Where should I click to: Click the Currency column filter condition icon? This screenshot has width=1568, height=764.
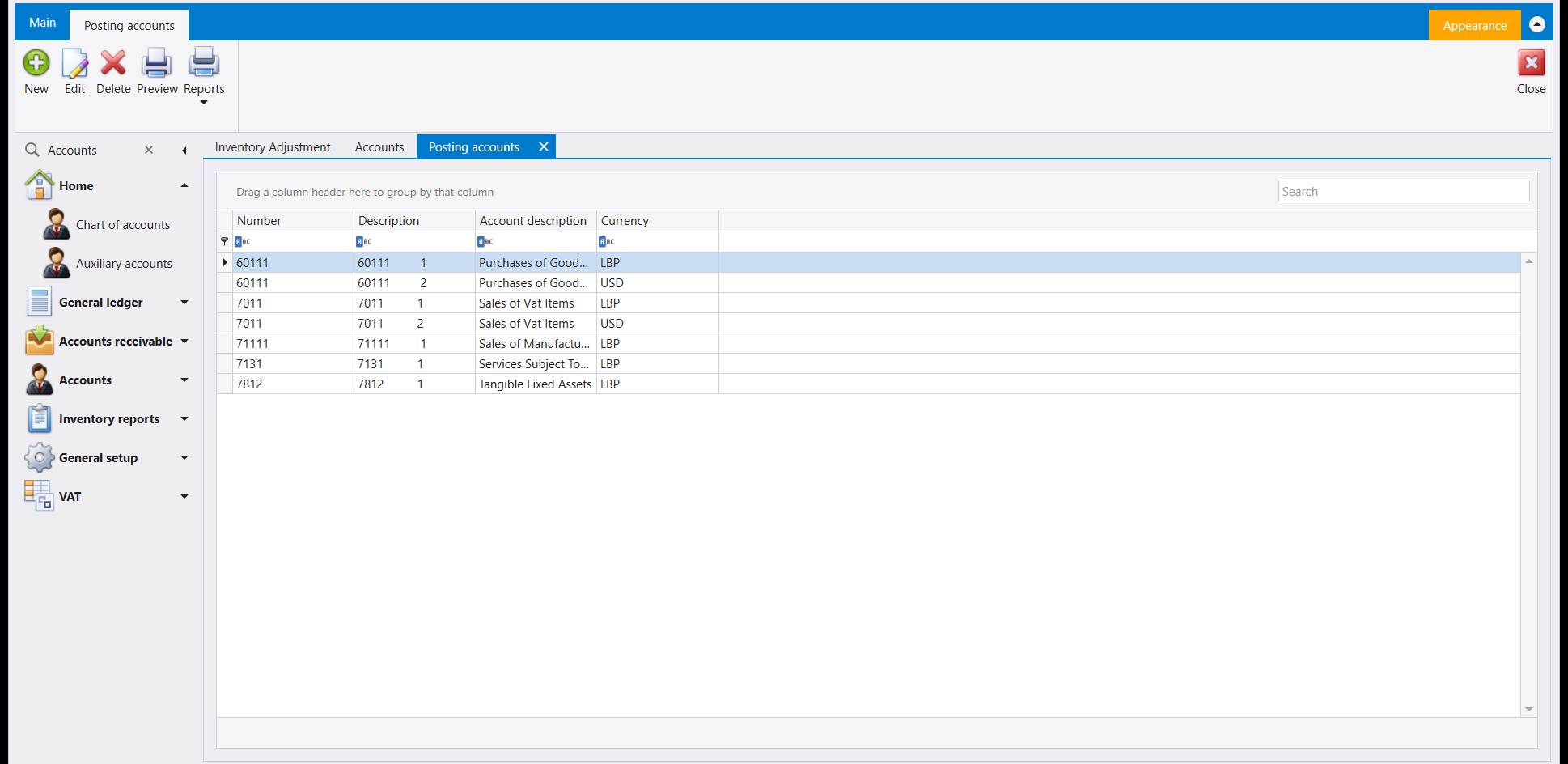tap(607, 242)
